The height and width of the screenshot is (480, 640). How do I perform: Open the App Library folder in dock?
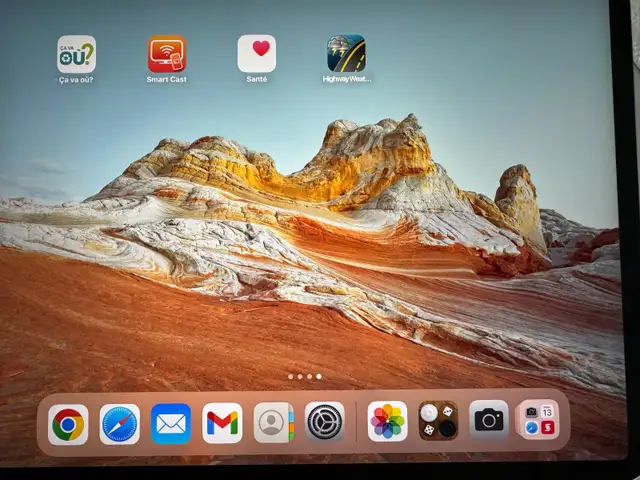(539, 419)
